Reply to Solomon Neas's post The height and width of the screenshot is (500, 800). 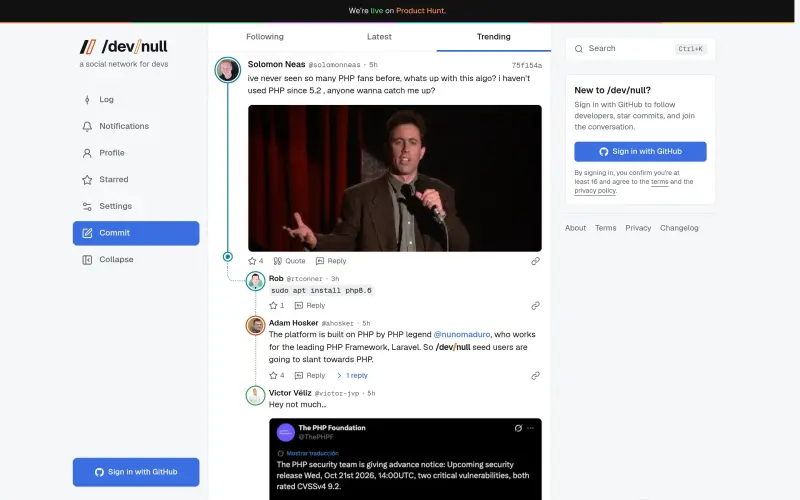pyautogui.click(x=331, y=261)
